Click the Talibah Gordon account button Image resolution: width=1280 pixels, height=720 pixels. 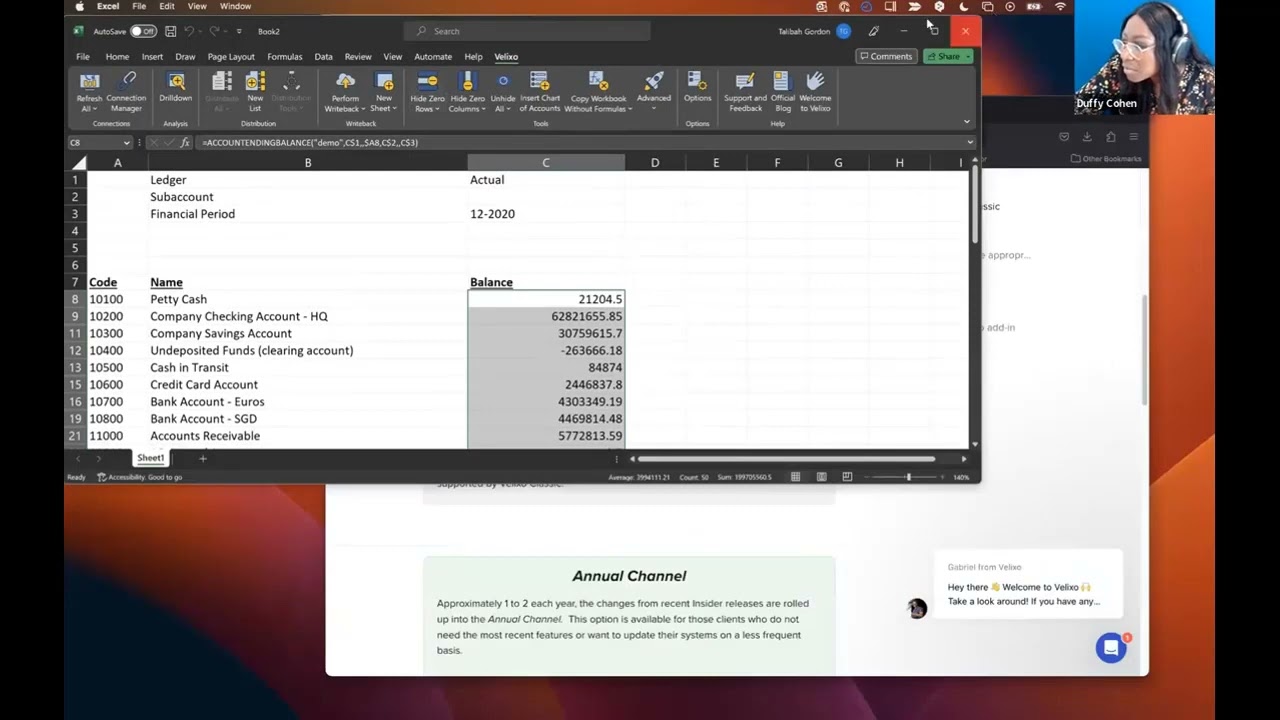[x=814, y=31]
